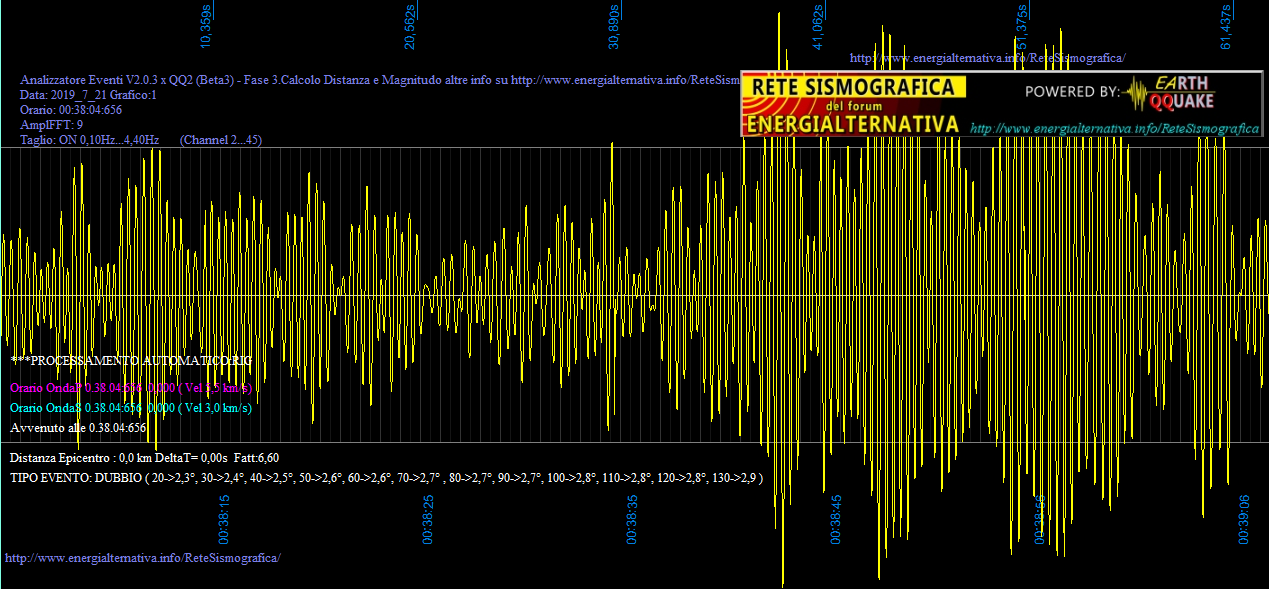Click the "Analizzatore Eventi V2.0.3" title line
1269x589 pixels.
click(x=379, y=80)
